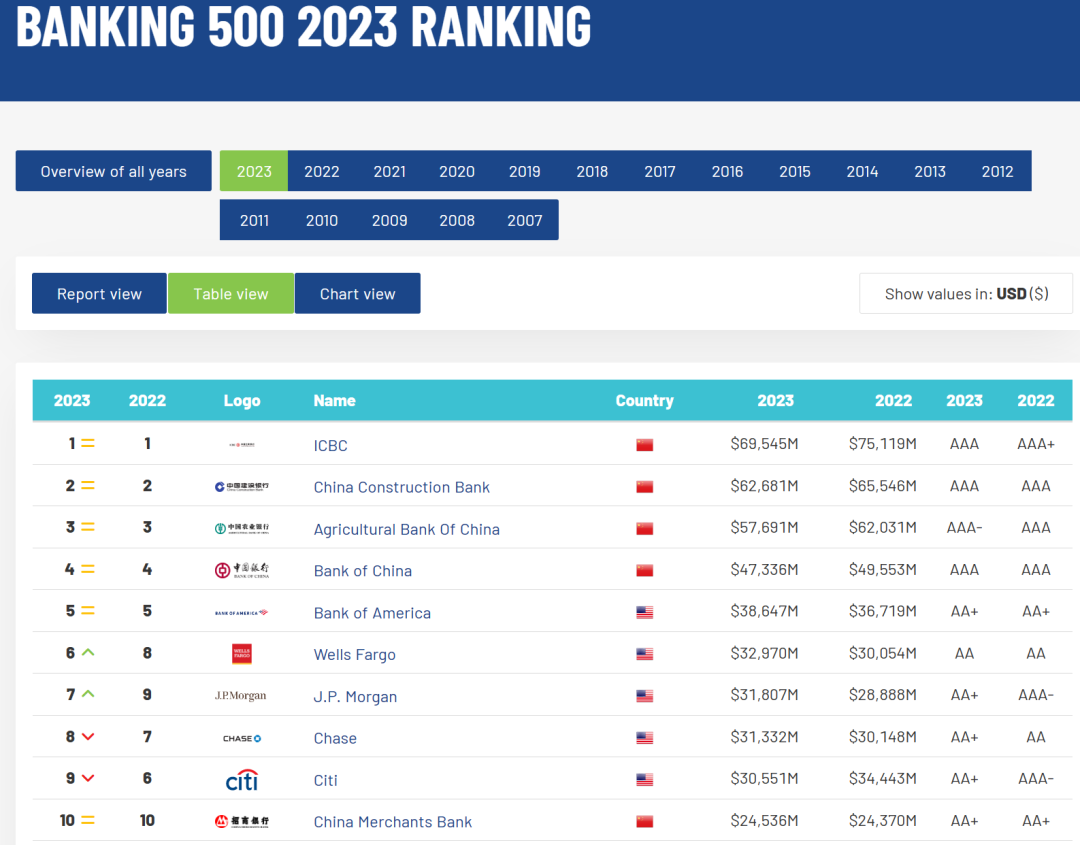This screenshot has height=845, width=1080.
Task: Open the J.P. Morgan link
Action: [x=355, y=697]
